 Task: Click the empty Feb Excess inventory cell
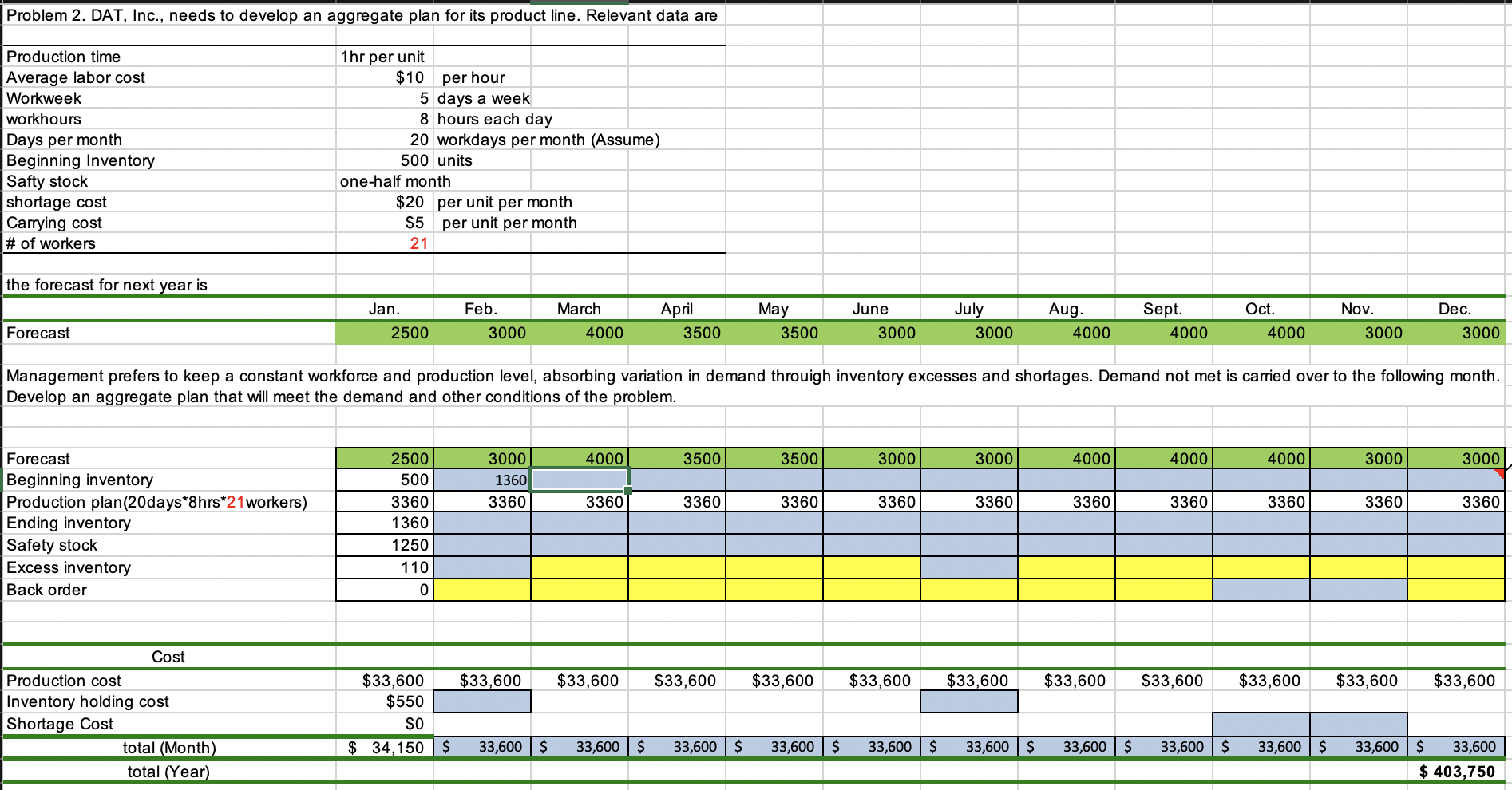click(x=482, y=567)
